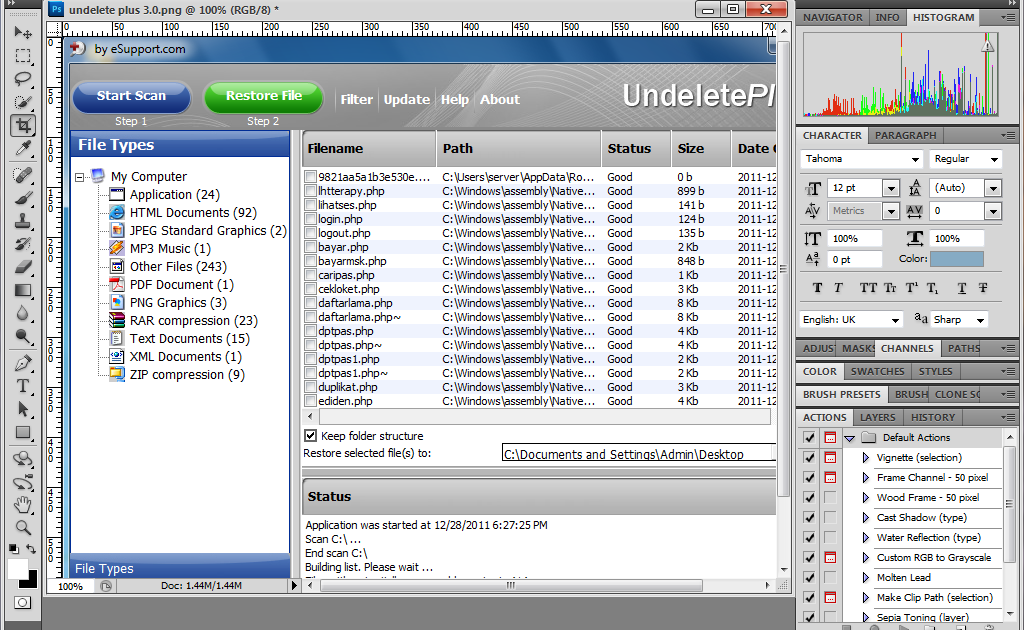Choose the Spot Healing Brush tool
This screenshot has height=630, width=1024.
click(x=23, y=175)
